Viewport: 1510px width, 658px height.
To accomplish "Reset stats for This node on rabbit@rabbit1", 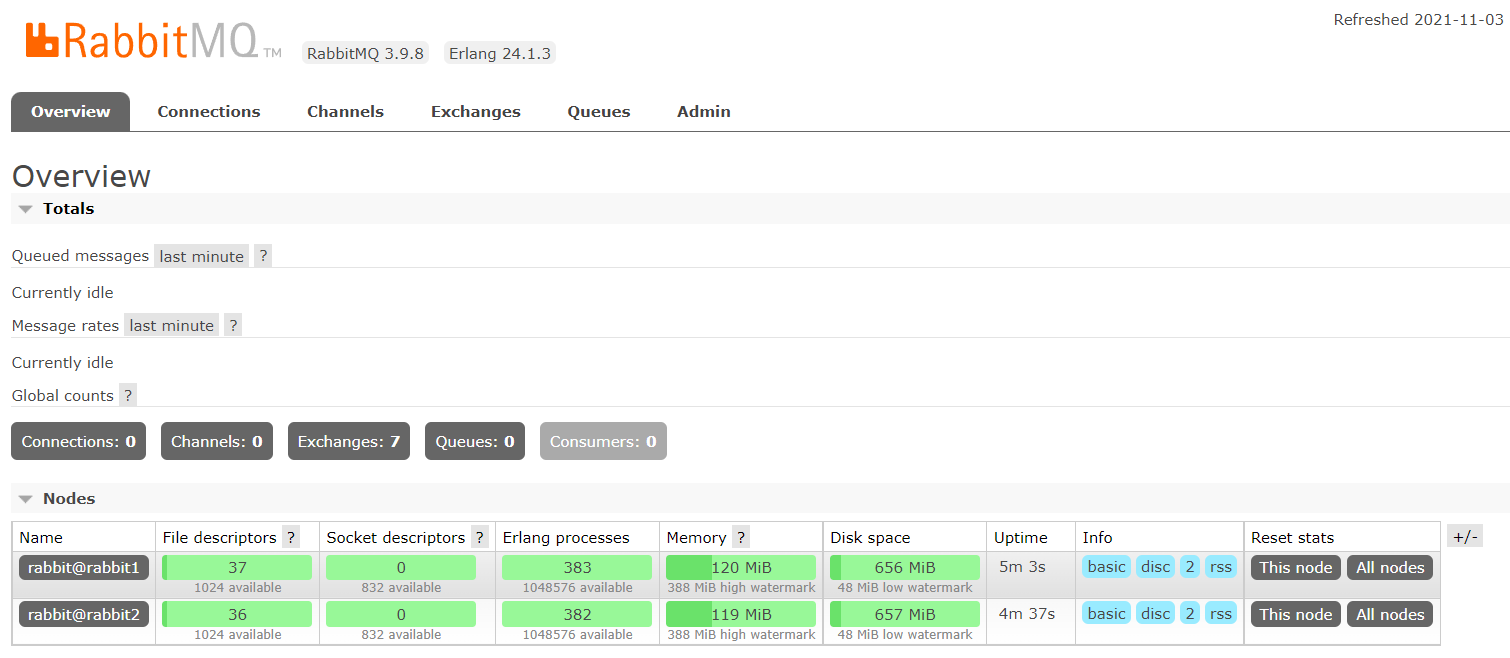I will click(1296, 568).
